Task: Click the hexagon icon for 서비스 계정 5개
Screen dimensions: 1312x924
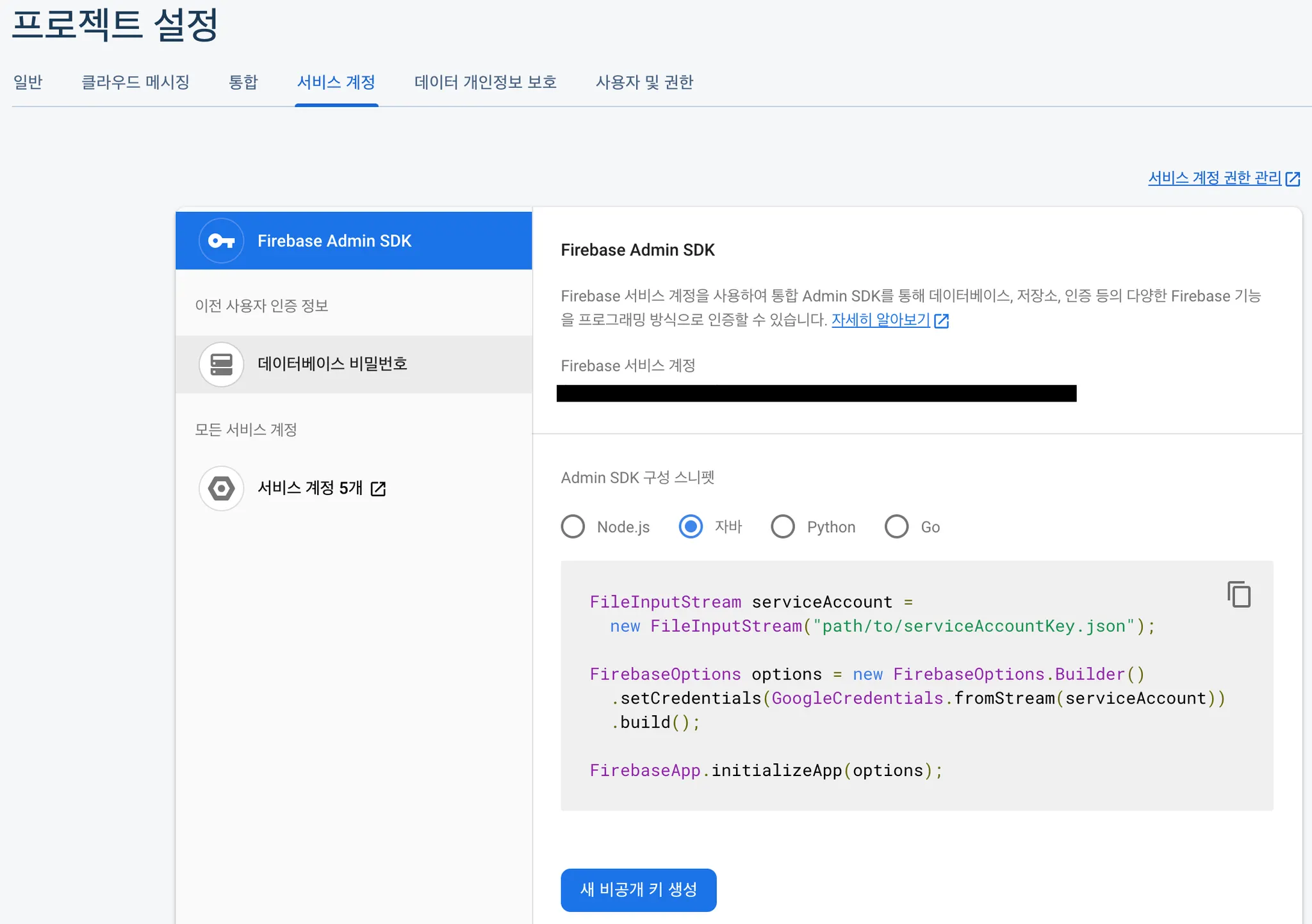Action: [221, 489]
